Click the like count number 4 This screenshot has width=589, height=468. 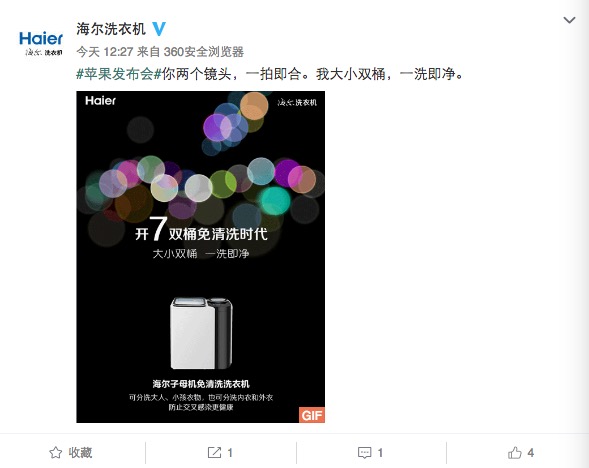click(530, 453)
